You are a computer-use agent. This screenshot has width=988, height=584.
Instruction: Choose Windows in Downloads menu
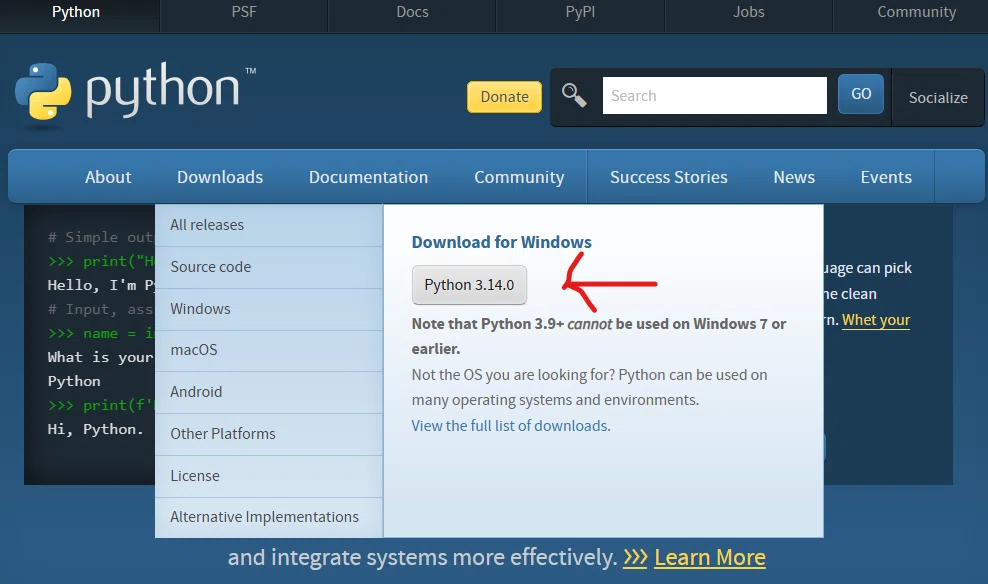tap(269, 309)
